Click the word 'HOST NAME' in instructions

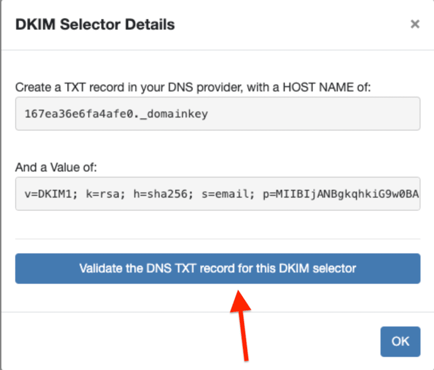click(x=318, y=87)
